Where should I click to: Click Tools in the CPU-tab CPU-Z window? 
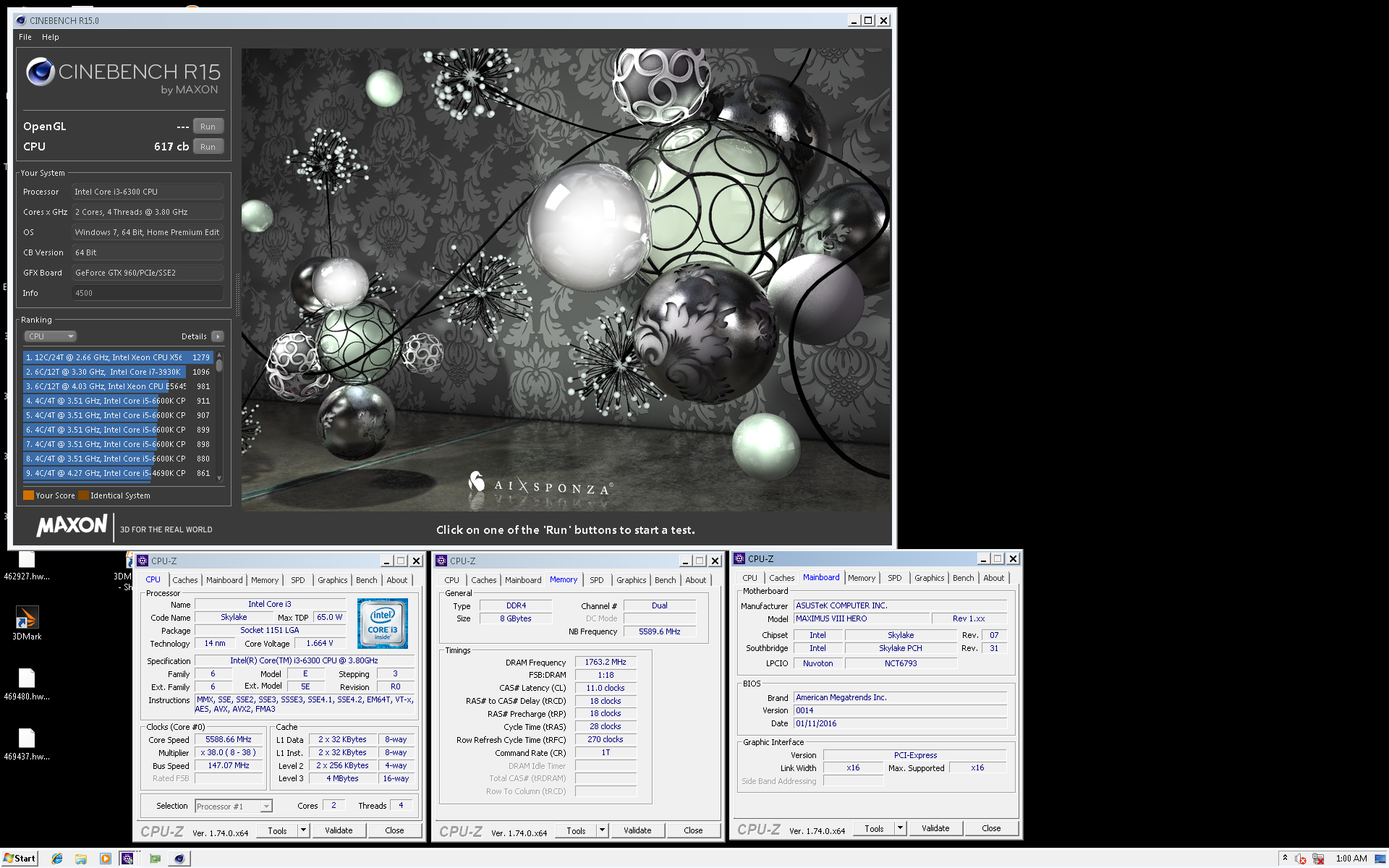(278, 830)
